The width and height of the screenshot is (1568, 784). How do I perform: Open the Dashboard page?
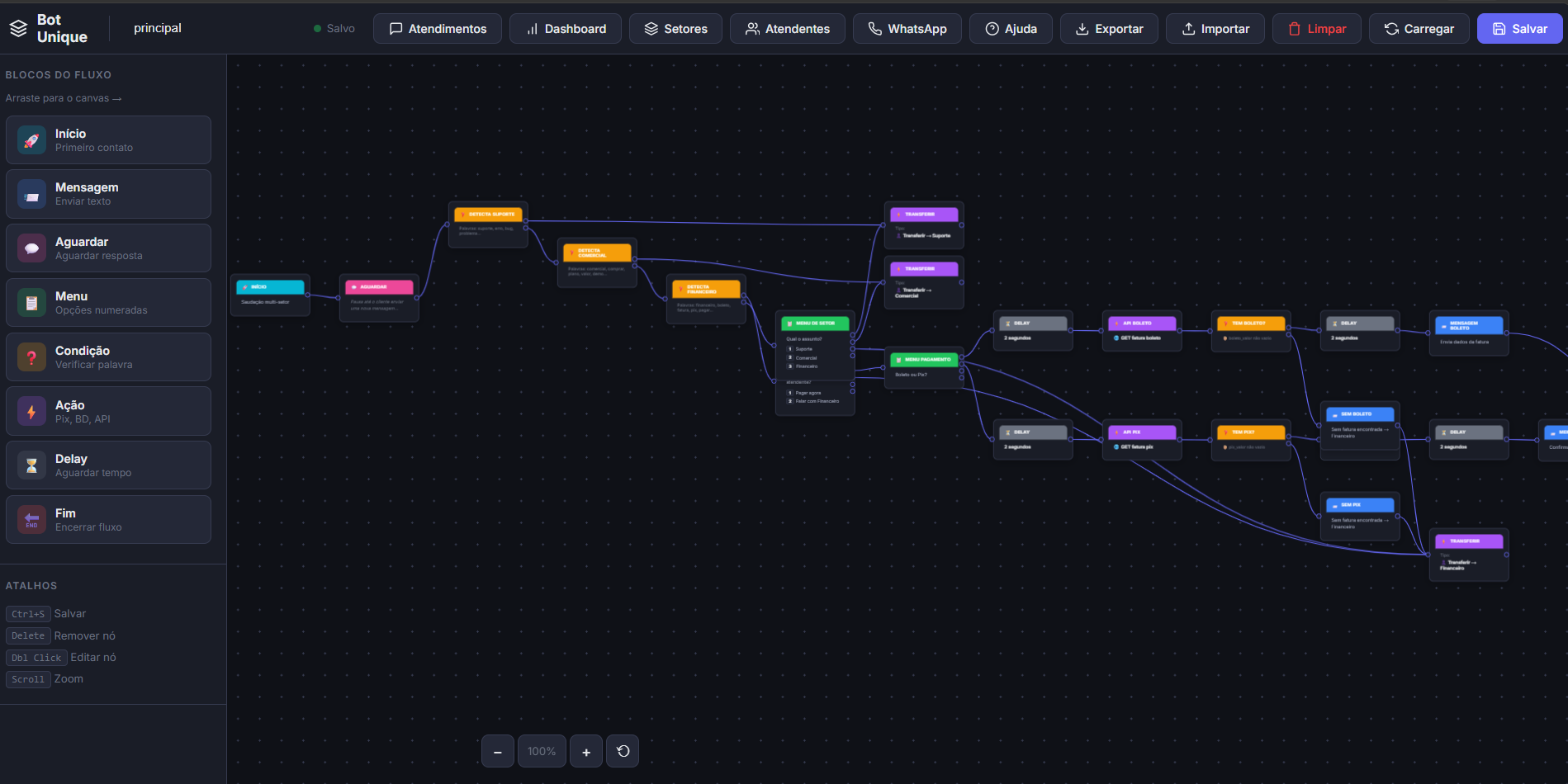click(x=566, y=29)
